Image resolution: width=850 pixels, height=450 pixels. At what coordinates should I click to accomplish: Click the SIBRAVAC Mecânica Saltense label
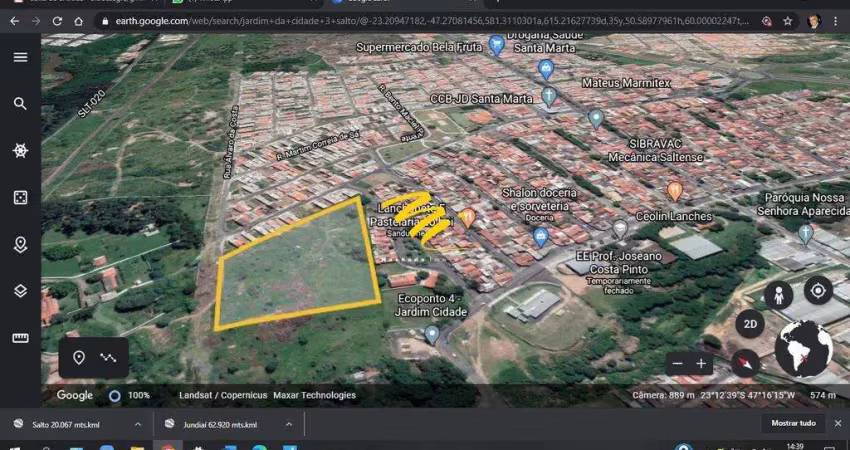click(x=655, y=151)
